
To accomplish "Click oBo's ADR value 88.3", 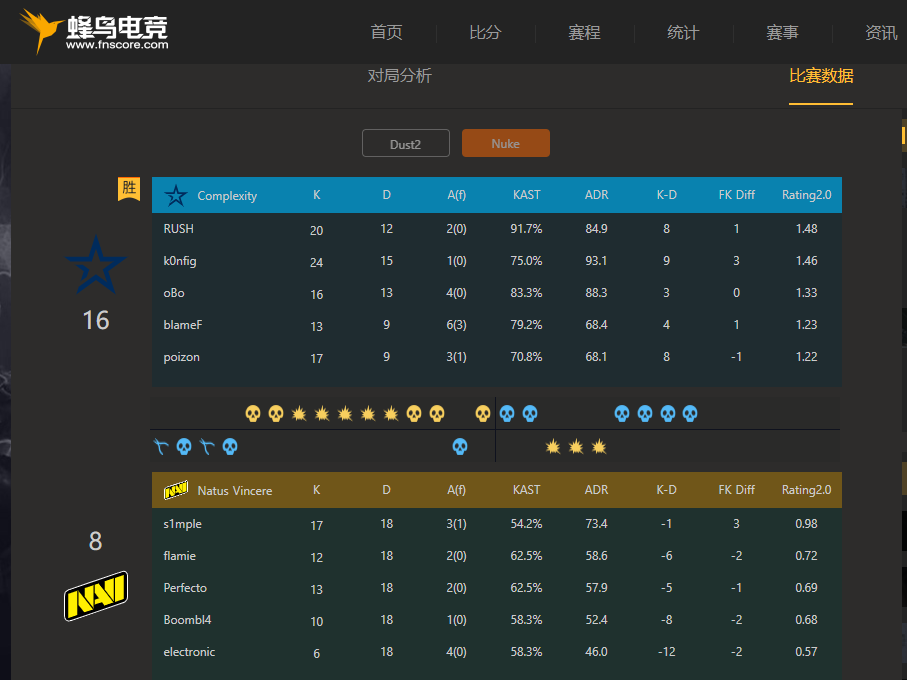I will tap(596, 293).
